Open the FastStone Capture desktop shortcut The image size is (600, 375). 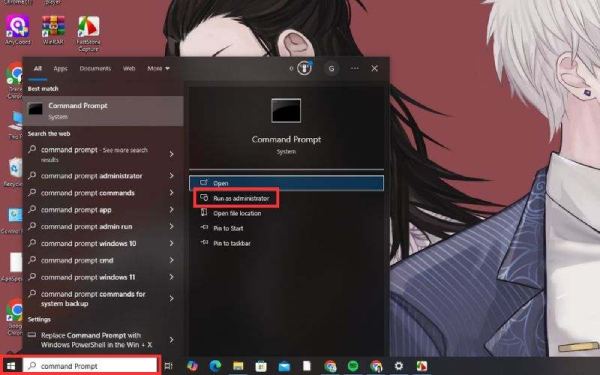point(88,34)
